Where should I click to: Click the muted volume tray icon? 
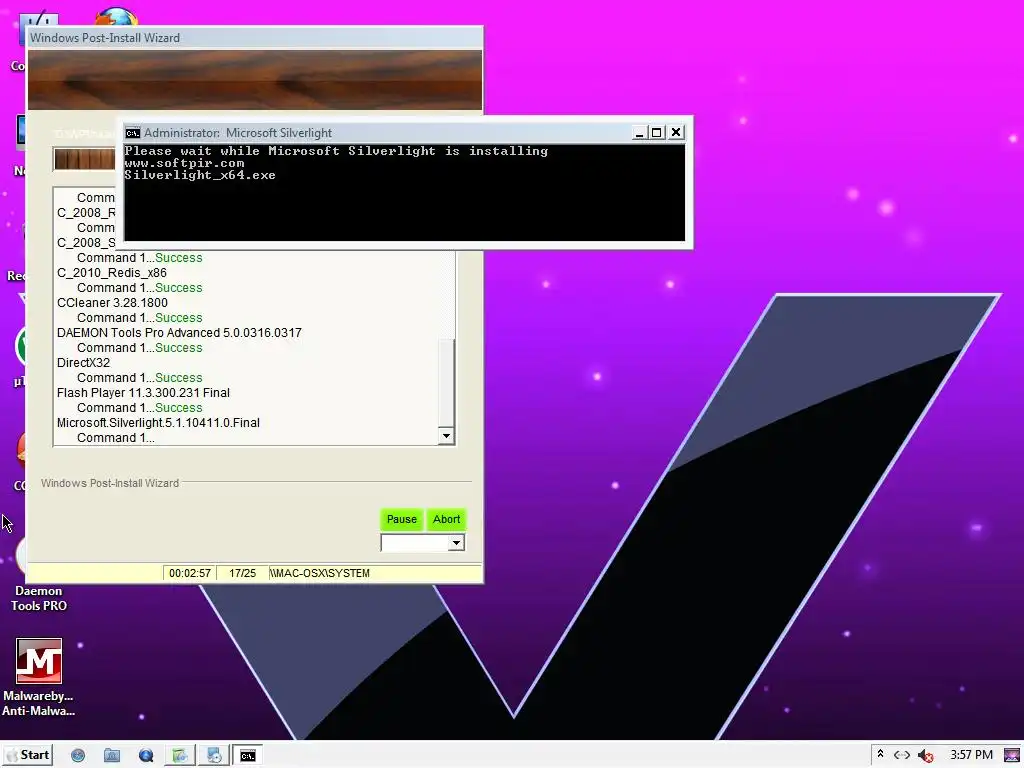925,756
